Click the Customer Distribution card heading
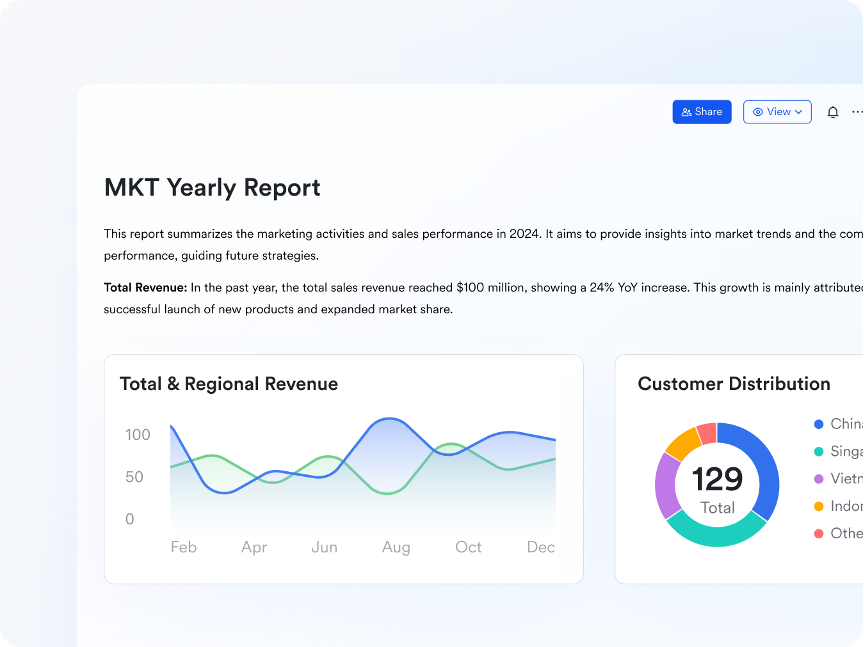Viewport: 864px width, 647px height. pos(733,384)
